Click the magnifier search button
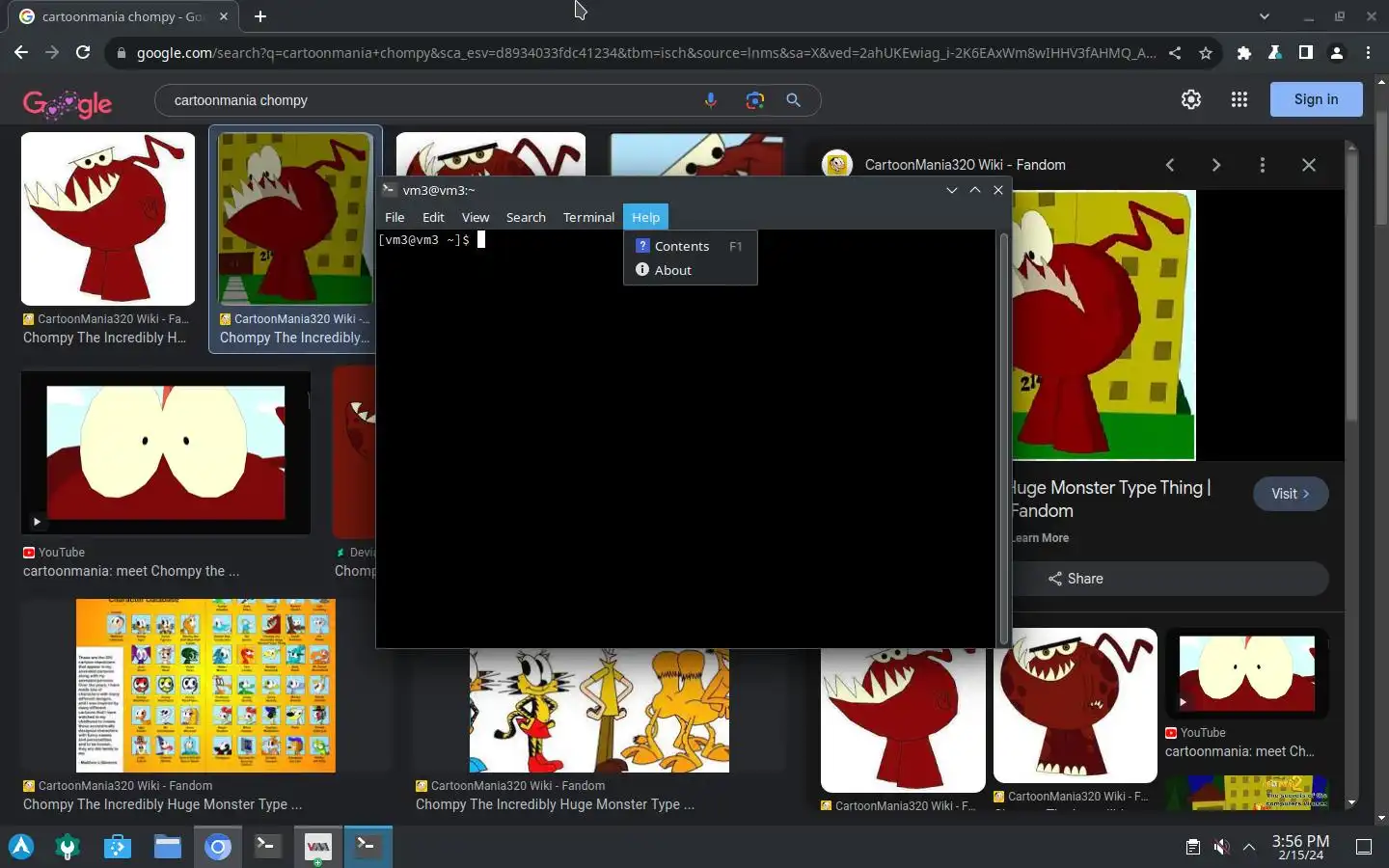The image size is (1389, 868). [x=793, y=100]
